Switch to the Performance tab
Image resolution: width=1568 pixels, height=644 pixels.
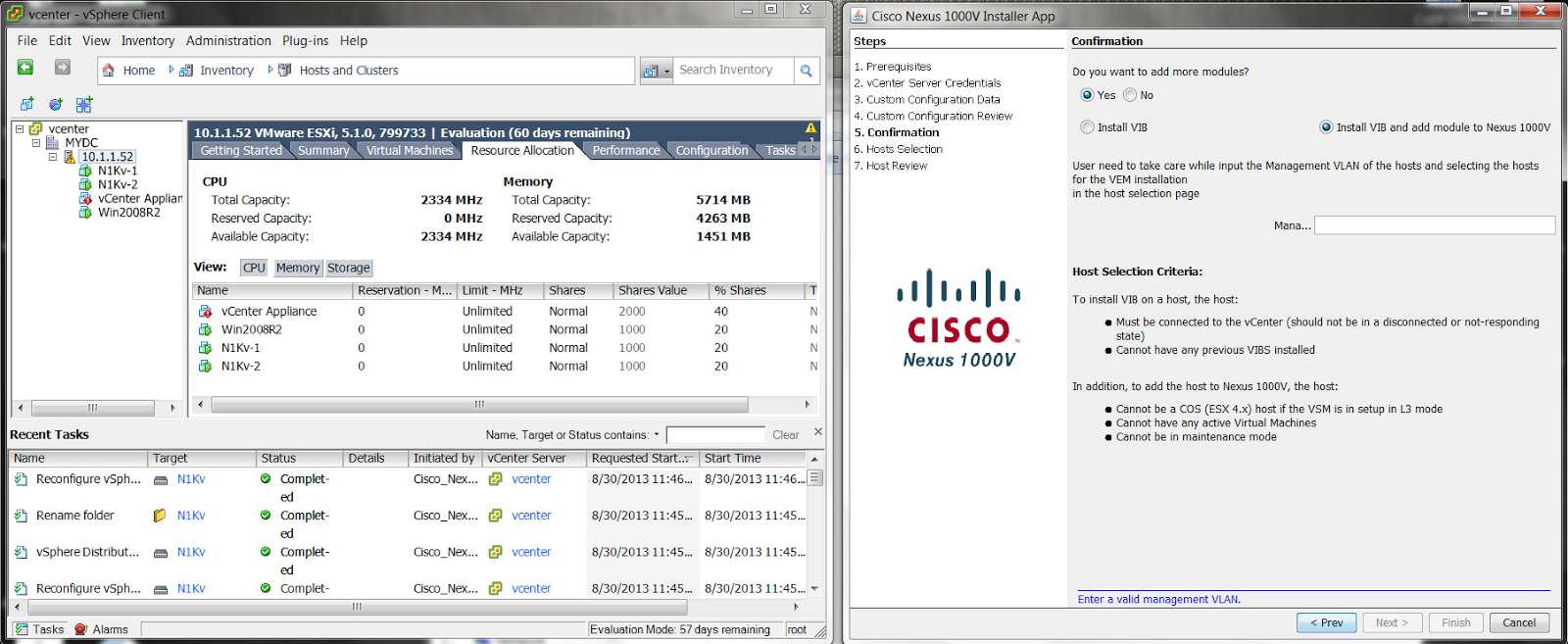tap(626, 151)
